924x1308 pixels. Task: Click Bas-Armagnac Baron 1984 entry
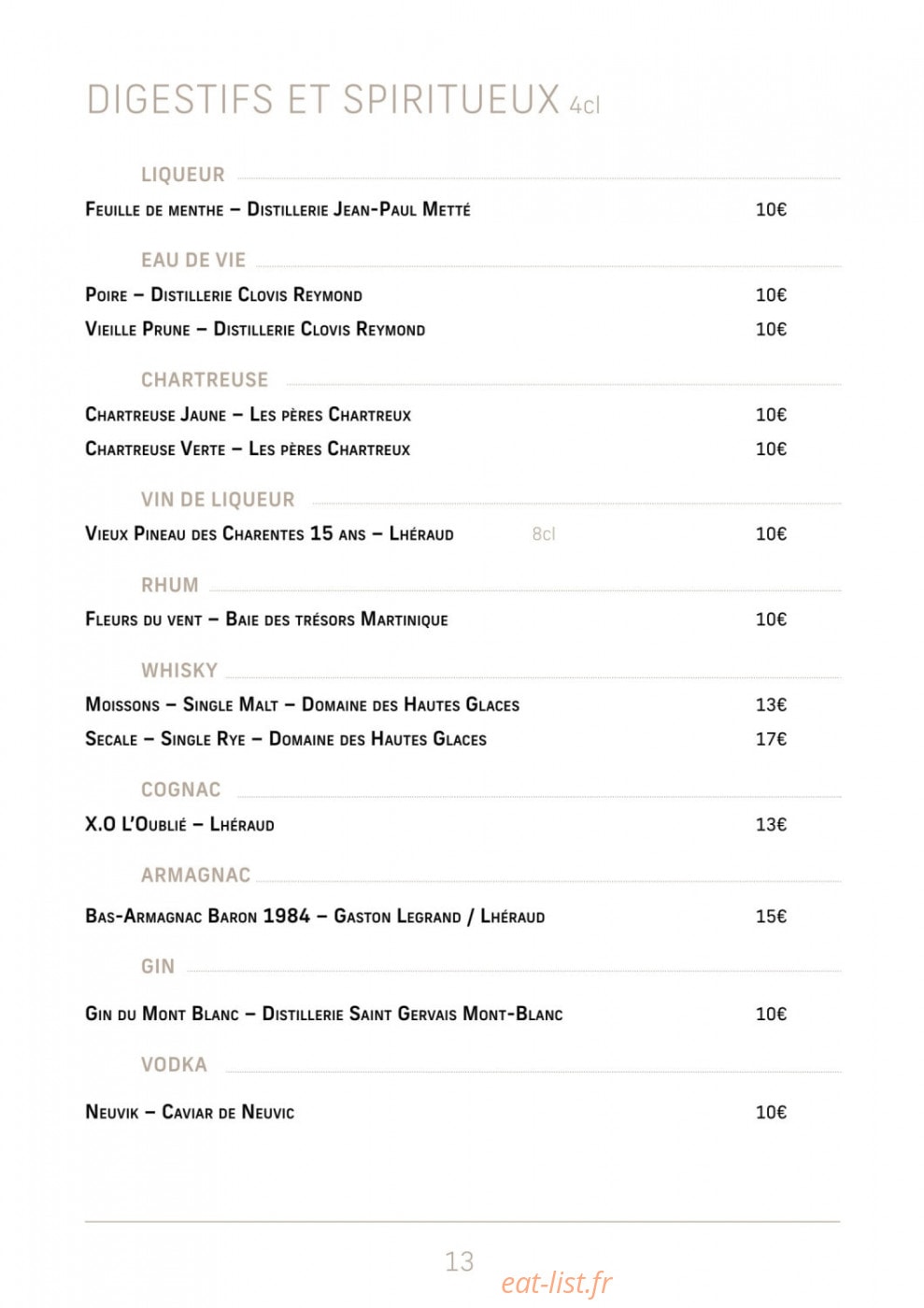click(315, 917)
